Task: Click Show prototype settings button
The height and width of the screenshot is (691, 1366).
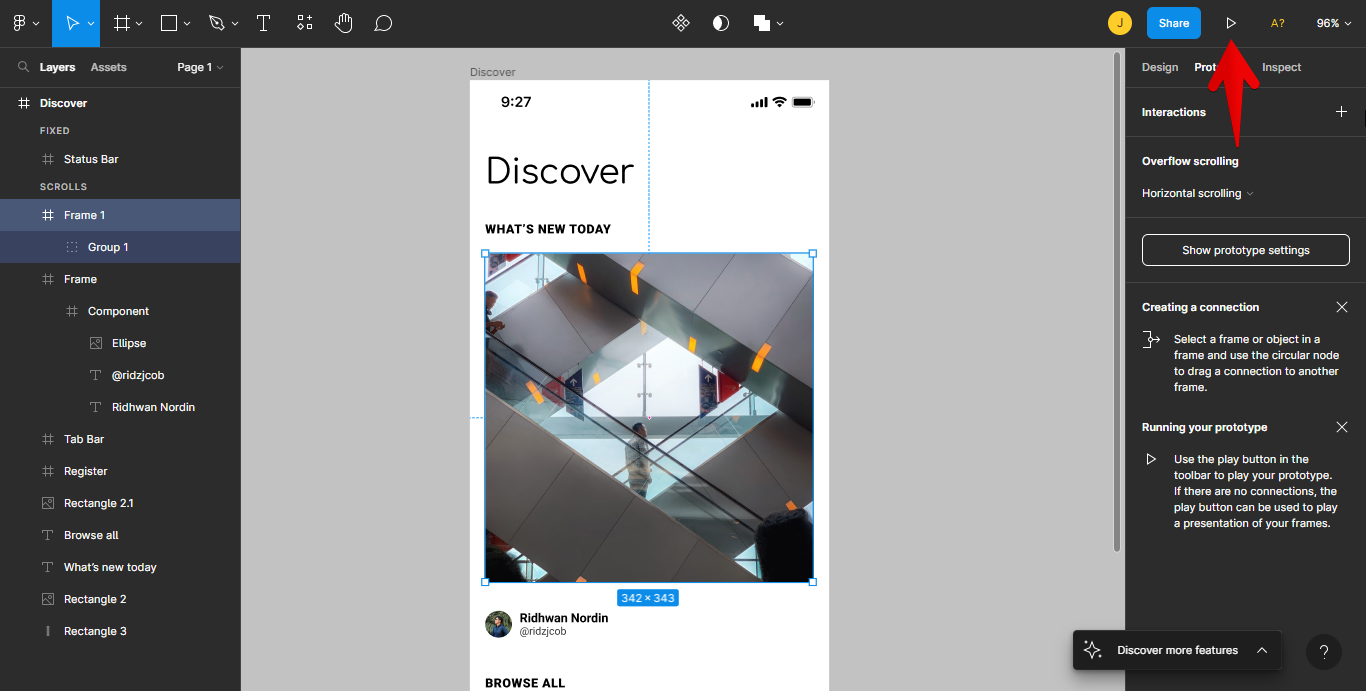Action: (1245, 250)
